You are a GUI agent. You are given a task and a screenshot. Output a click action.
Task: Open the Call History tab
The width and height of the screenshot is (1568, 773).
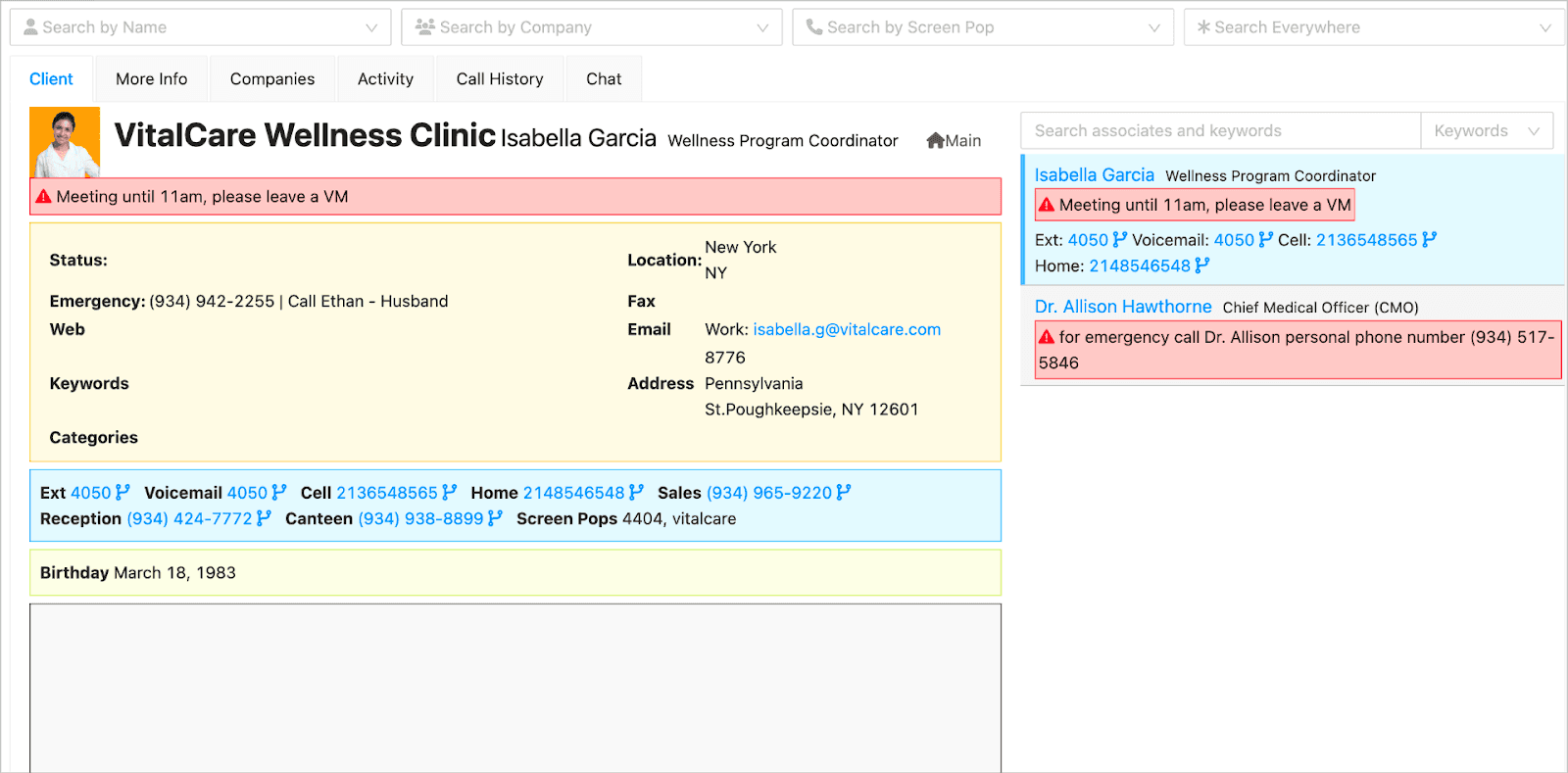click(500, 79)
